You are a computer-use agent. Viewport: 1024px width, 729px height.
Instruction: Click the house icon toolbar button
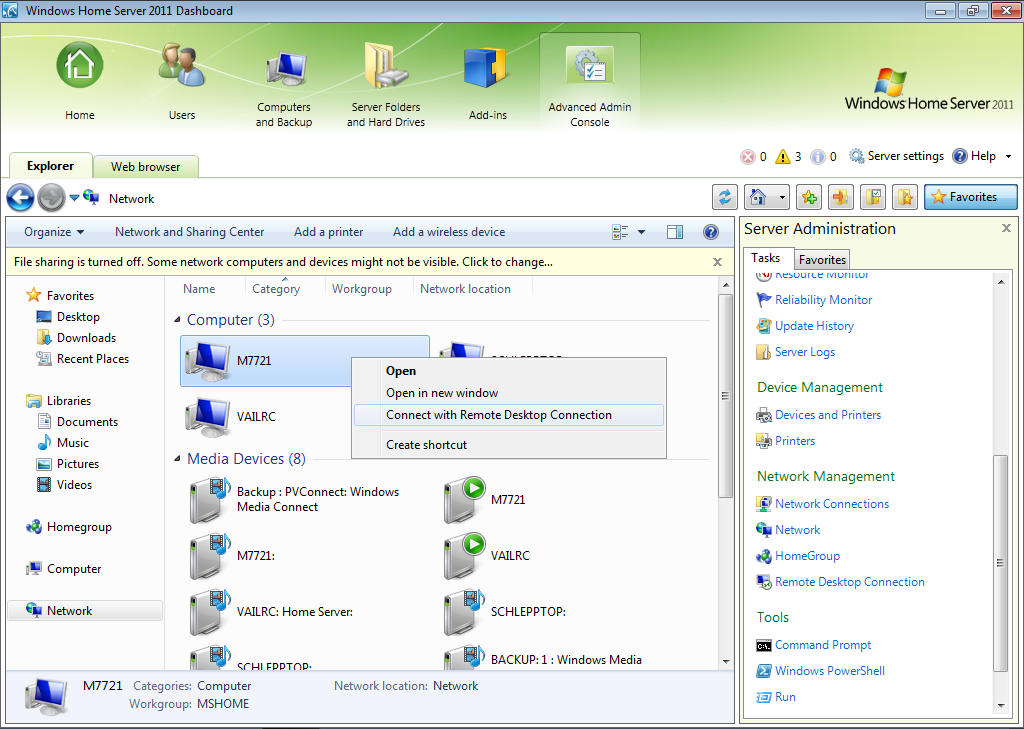[x=758, y=197]
